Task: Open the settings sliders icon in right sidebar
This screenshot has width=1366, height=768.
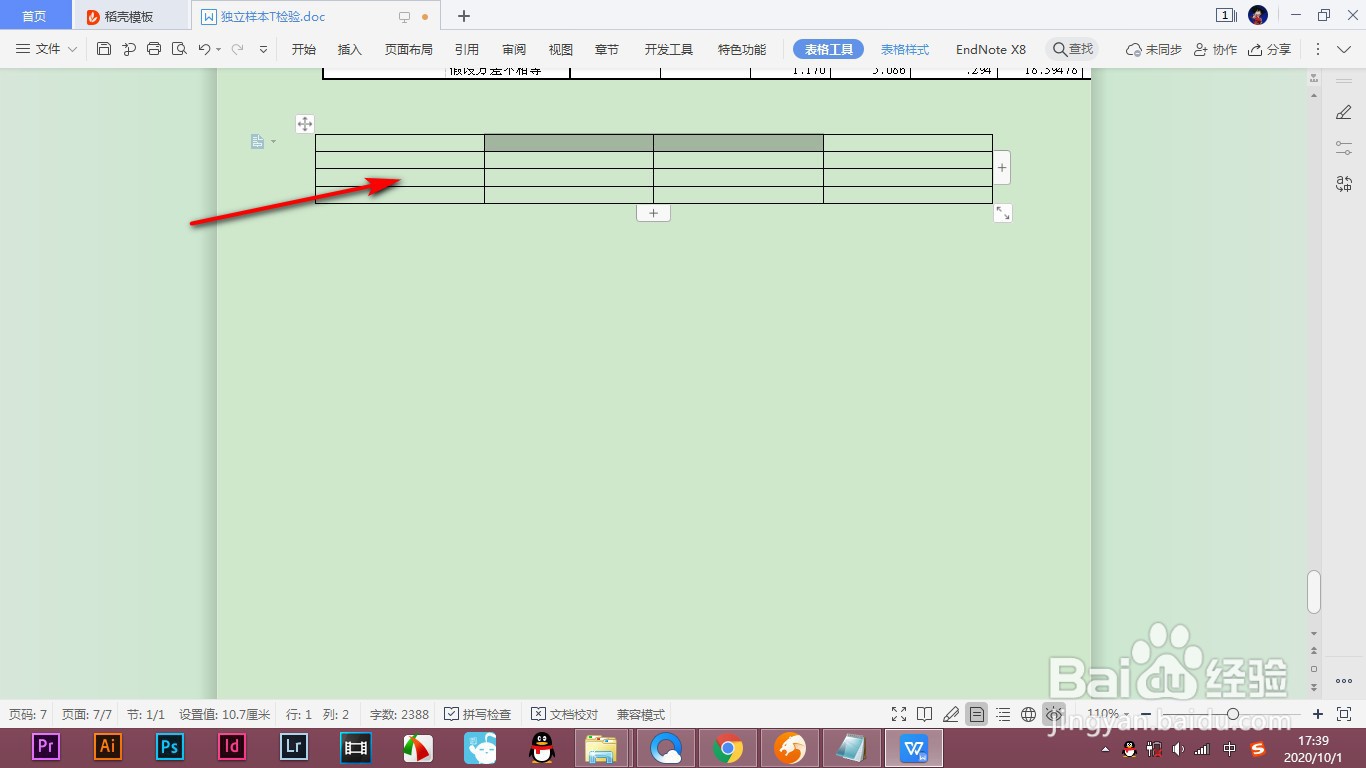Action: click(1344, 148)
